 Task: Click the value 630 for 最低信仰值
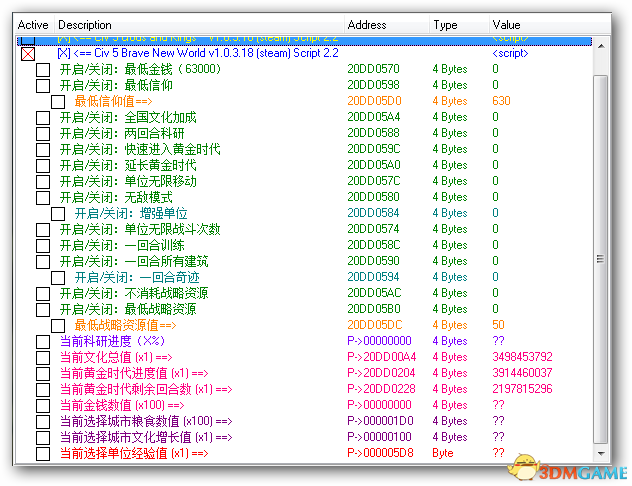pos(501,101)
